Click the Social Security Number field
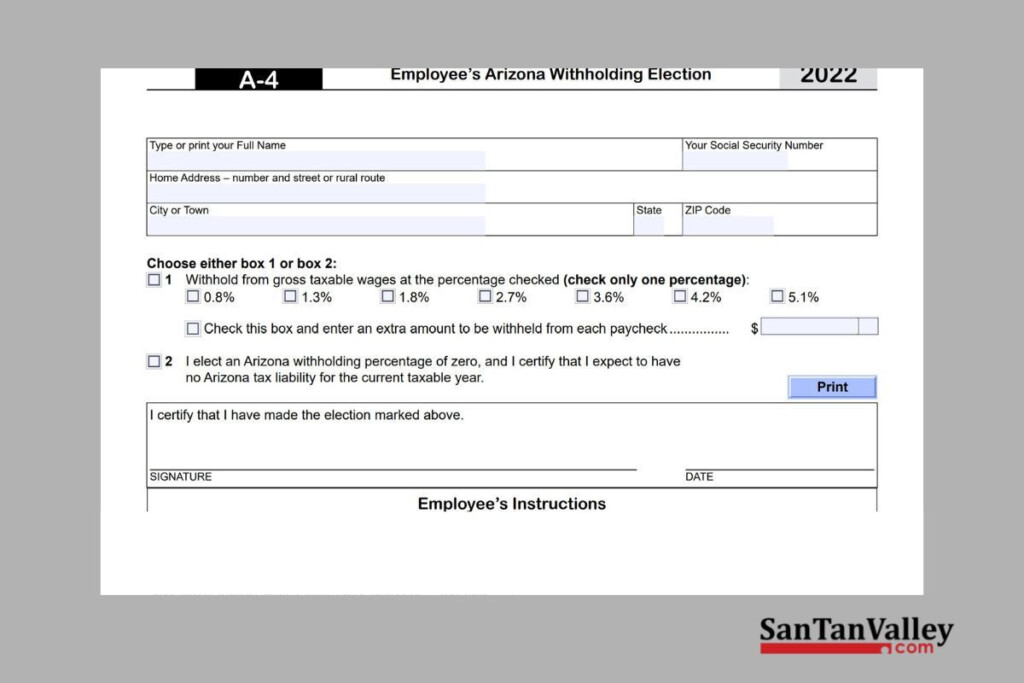The height and width of the screenshot is (683, 1024). [x=735, y=161]
